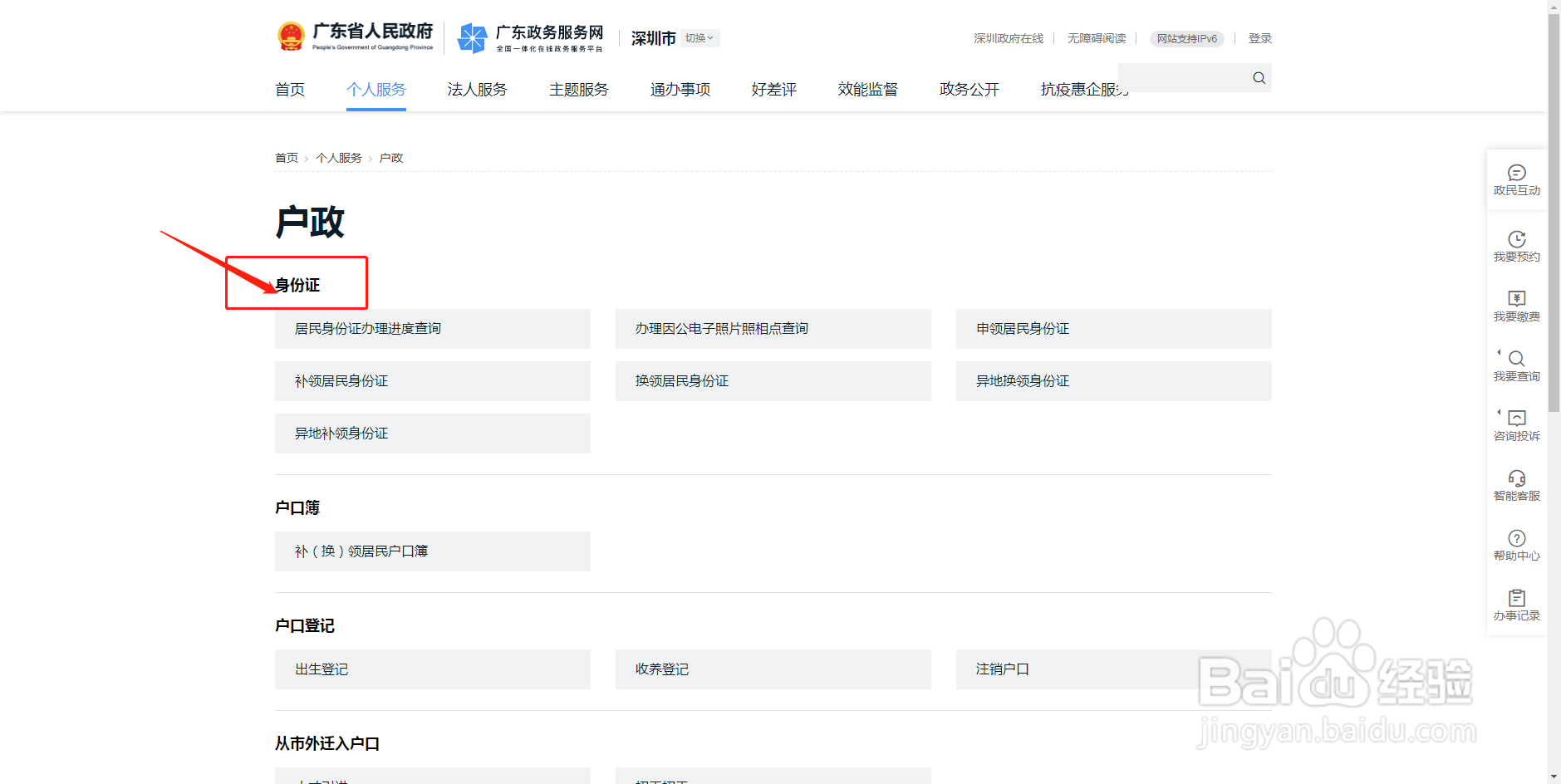The height and width of the screenshot is (784, 1561).
Task: Open the 主题服务 menu item
Action: tap(578, 90)
